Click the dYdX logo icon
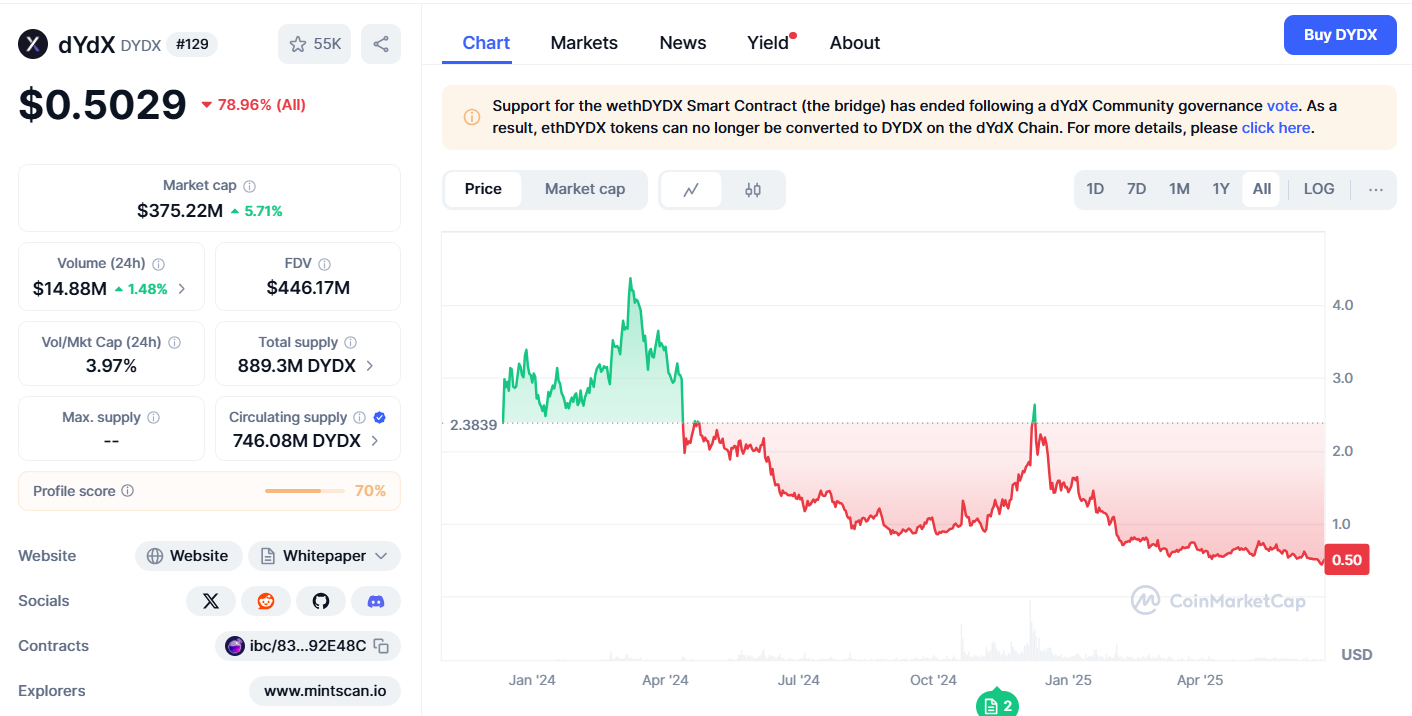 33,44
